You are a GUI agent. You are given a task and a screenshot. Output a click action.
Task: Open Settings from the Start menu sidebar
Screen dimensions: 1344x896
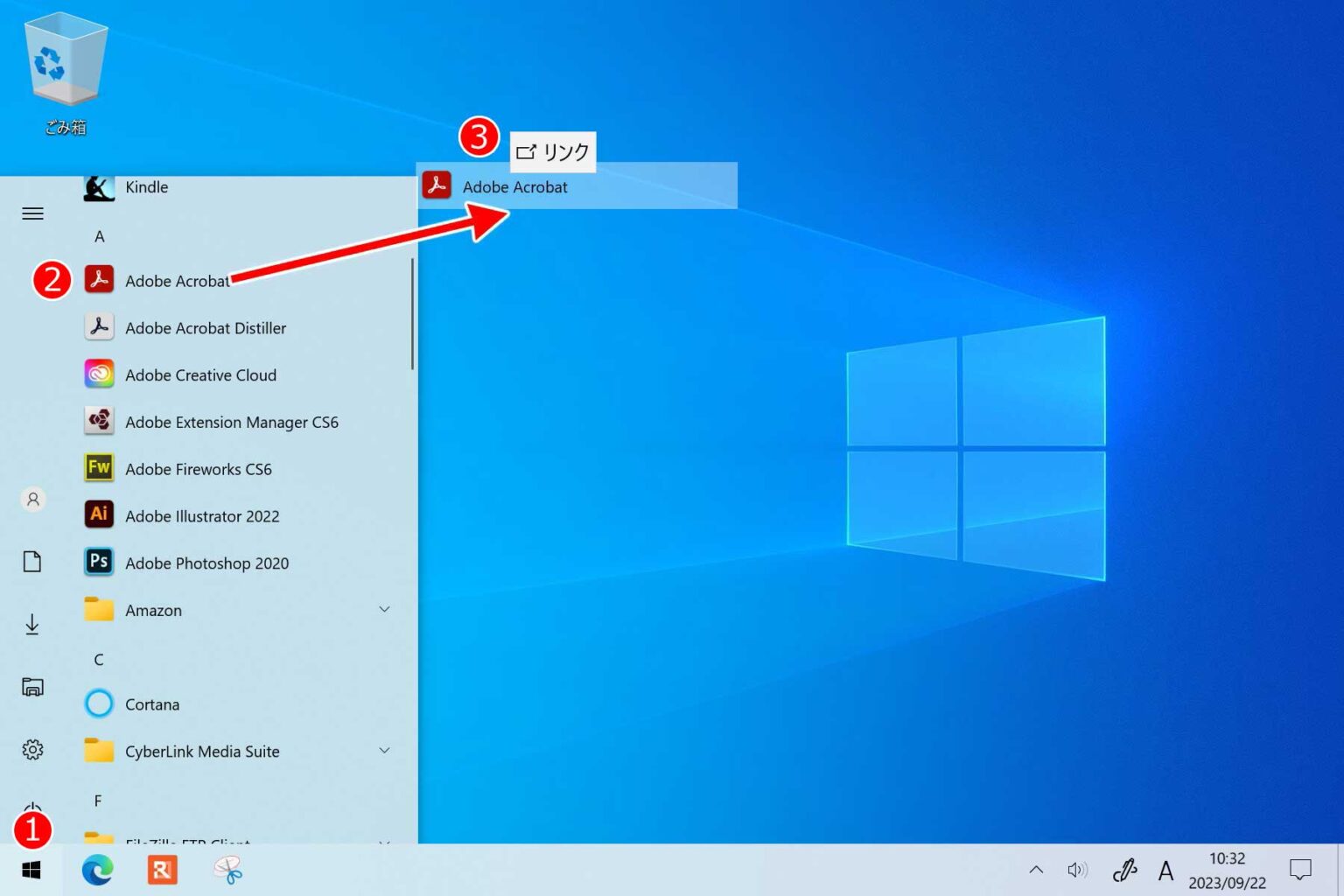[x=32, y=749]
